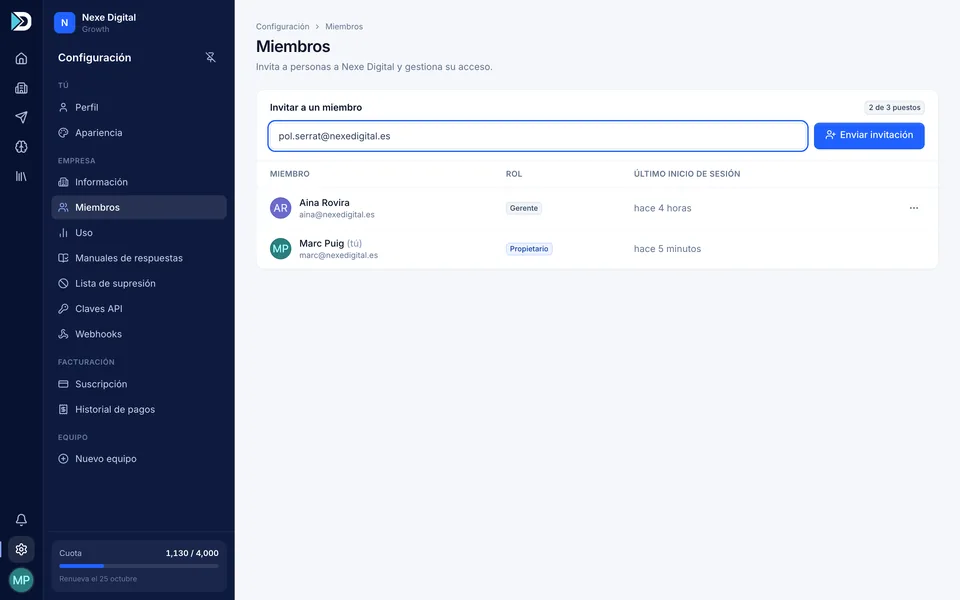Click the AR avatar of Aina Rovira
Screen dimensions: 960x600
[280, 208]
